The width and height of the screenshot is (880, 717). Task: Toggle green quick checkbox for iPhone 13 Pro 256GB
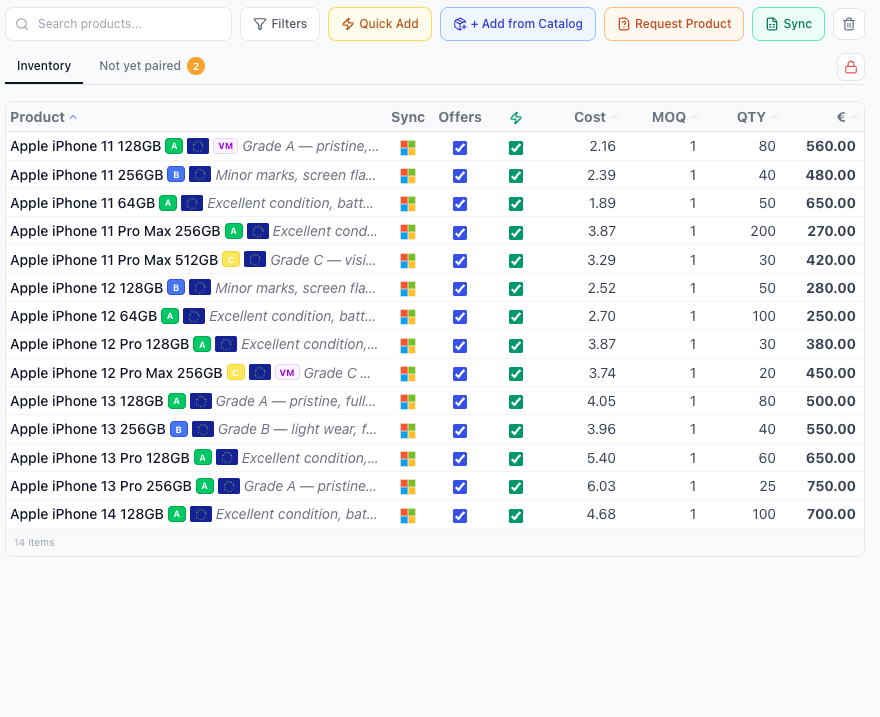[516, 487]
